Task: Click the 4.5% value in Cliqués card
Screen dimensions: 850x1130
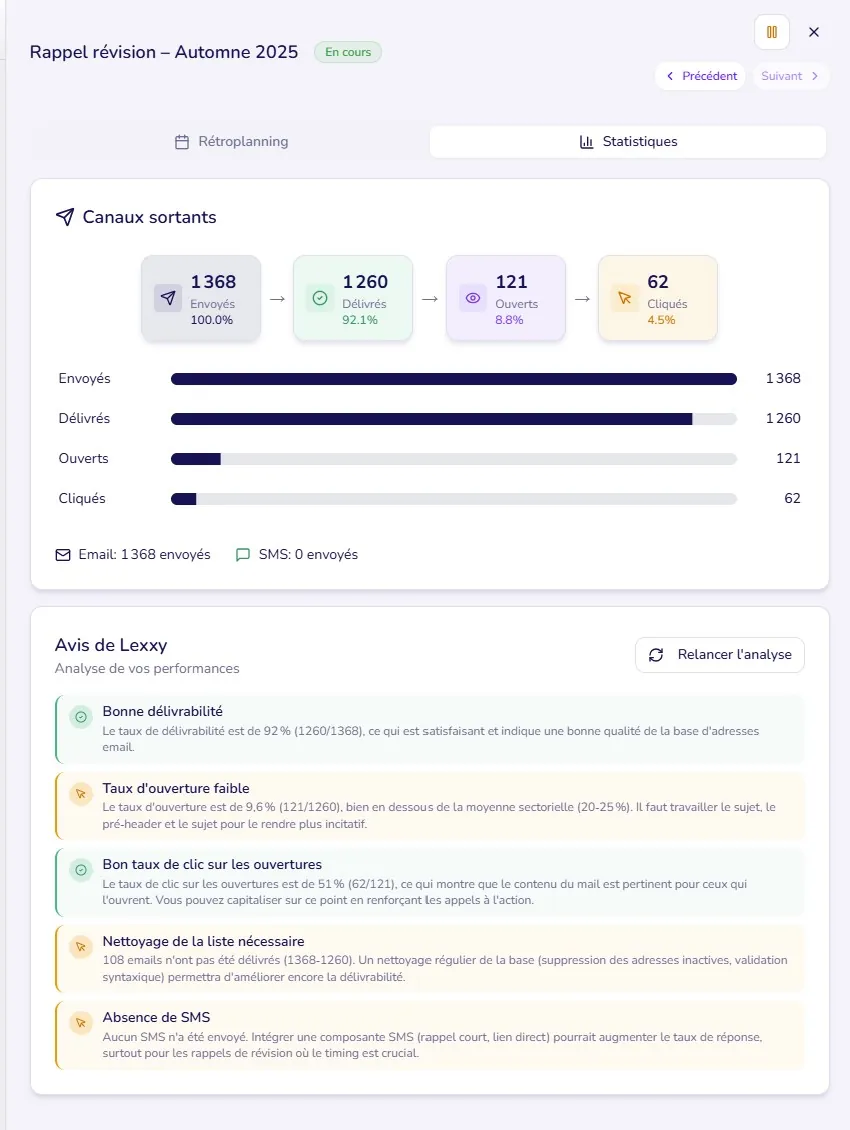Action: (661, 320)
